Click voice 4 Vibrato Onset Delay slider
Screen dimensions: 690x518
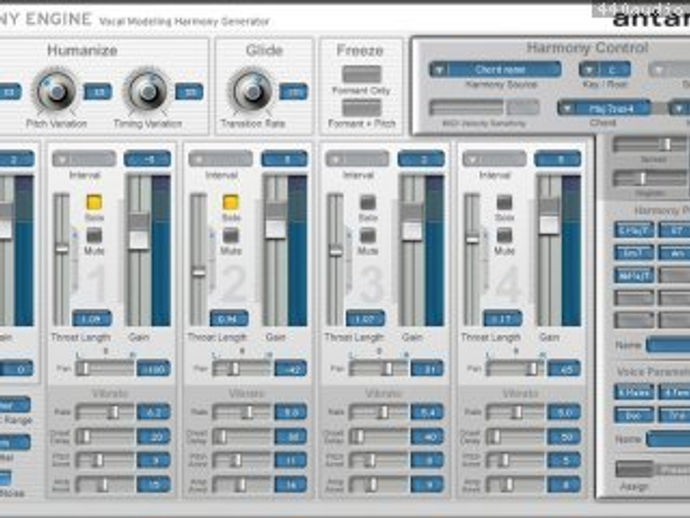coord(515,437)
